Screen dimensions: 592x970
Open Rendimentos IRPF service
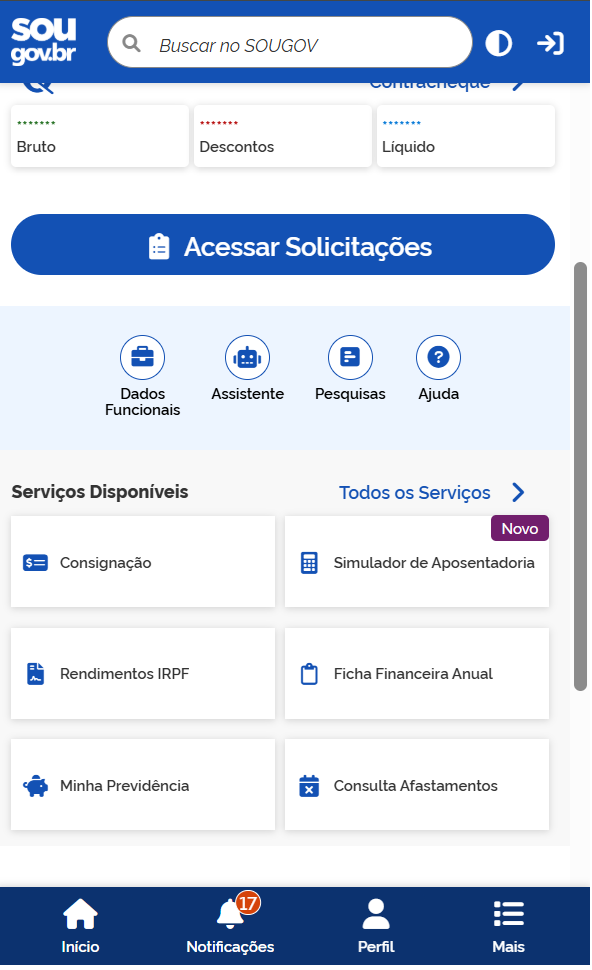point(143,676)
